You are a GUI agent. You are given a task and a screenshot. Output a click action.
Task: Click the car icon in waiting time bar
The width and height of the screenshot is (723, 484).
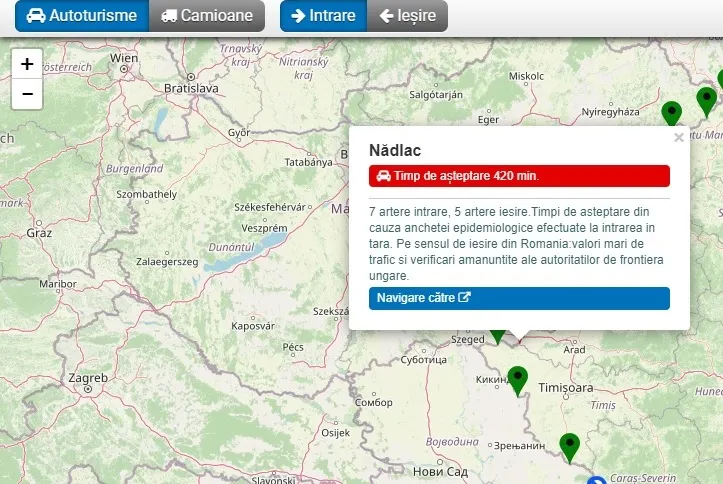[384, 176]
